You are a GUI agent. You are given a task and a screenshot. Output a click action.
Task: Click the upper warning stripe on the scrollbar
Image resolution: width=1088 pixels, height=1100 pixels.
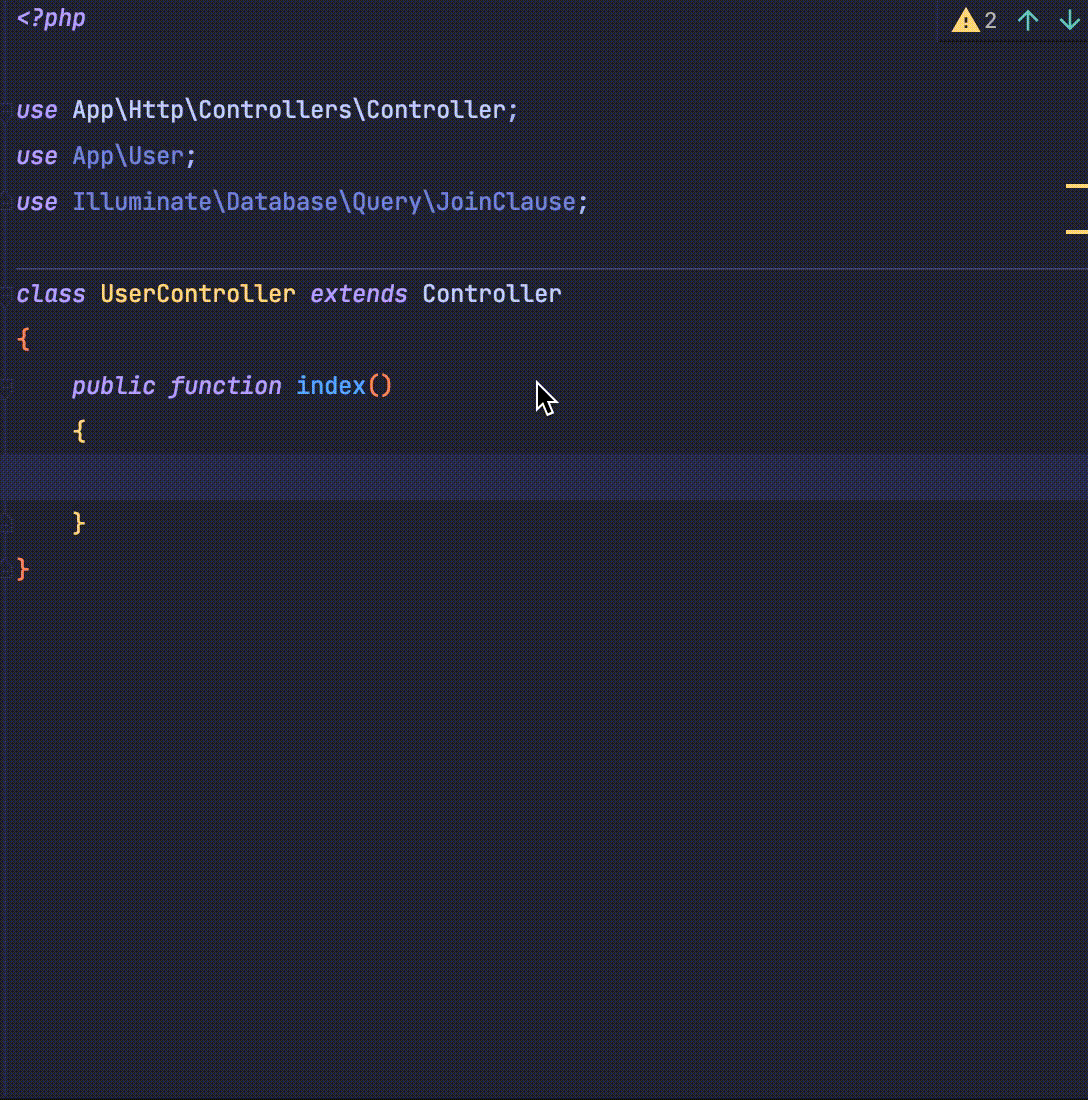pos(1080,184)
